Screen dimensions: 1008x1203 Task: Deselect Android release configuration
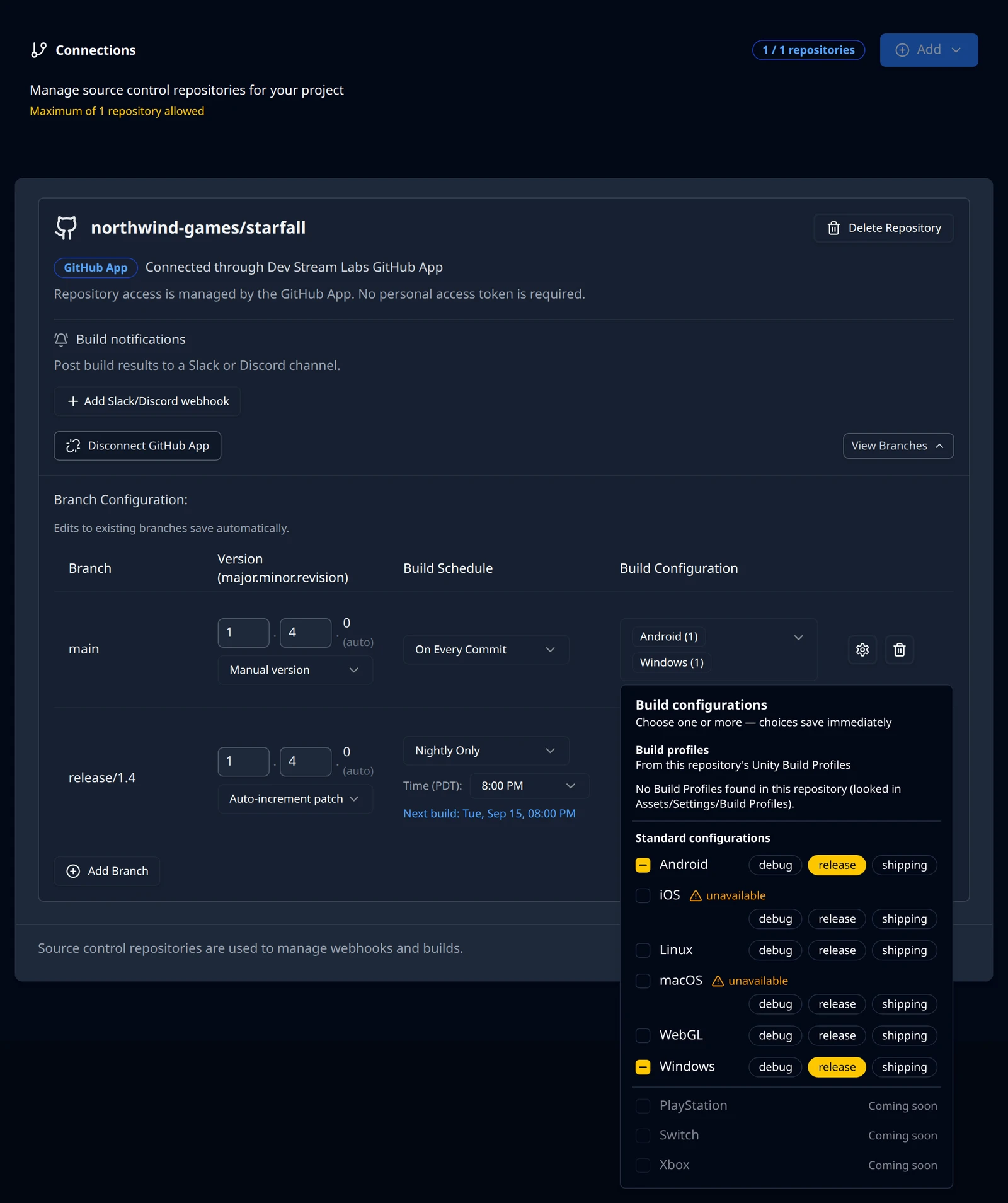(x=837, y=865)
